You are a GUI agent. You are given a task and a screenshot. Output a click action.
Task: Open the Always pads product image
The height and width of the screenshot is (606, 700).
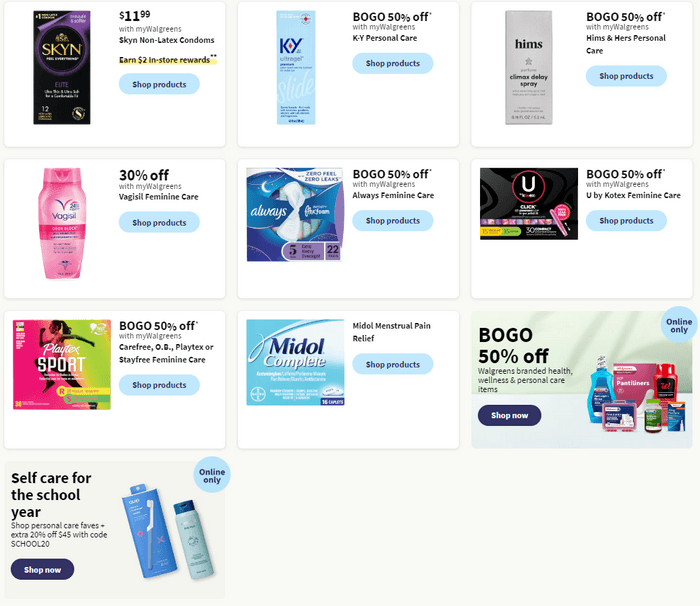click(295, 214)
